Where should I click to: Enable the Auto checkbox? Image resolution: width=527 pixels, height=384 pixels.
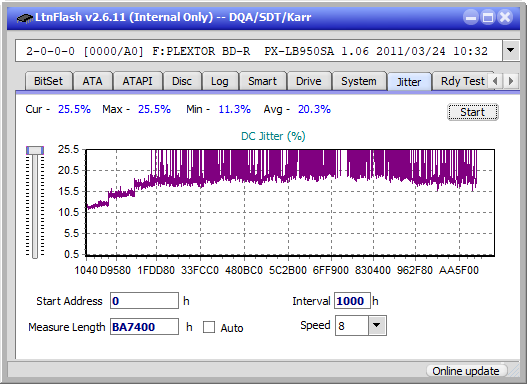(209, 327)
